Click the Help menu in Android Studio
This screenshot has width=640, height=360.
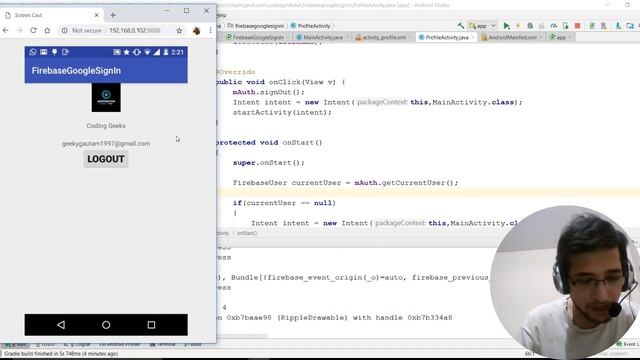coord(221,15)
